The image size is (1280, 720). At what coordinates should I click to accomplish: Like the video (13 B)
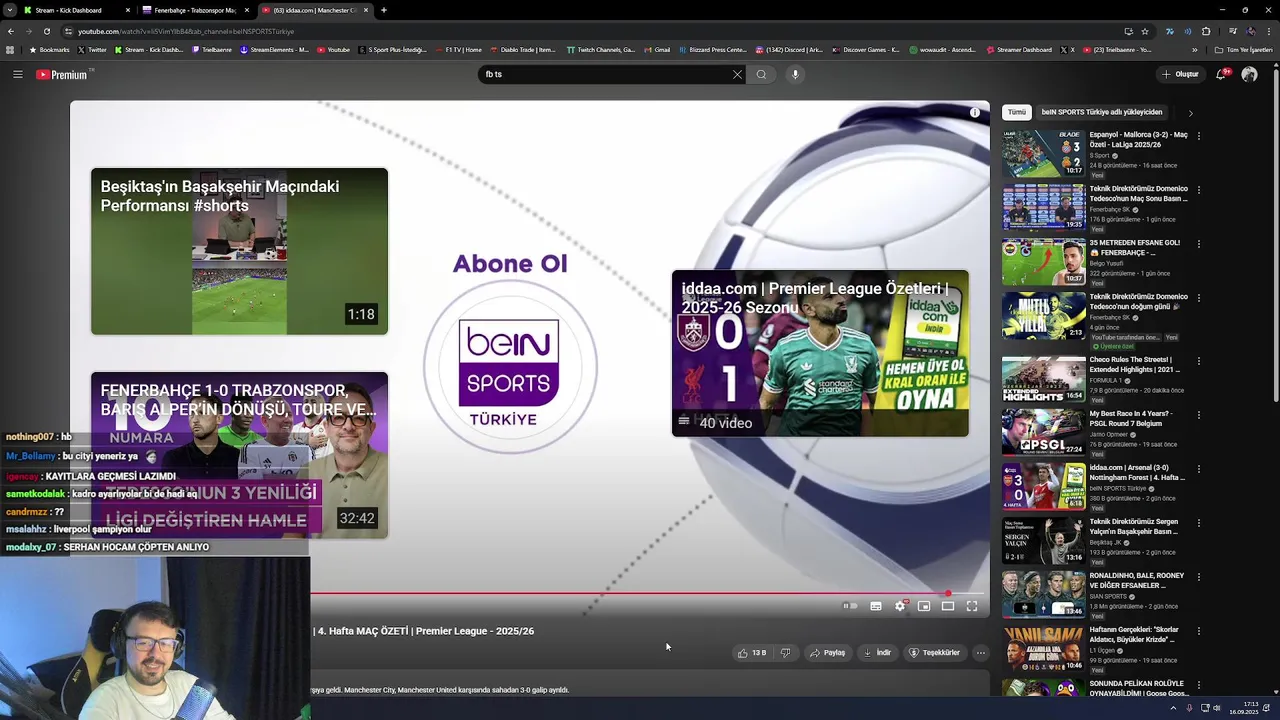[x=752, y=653]
